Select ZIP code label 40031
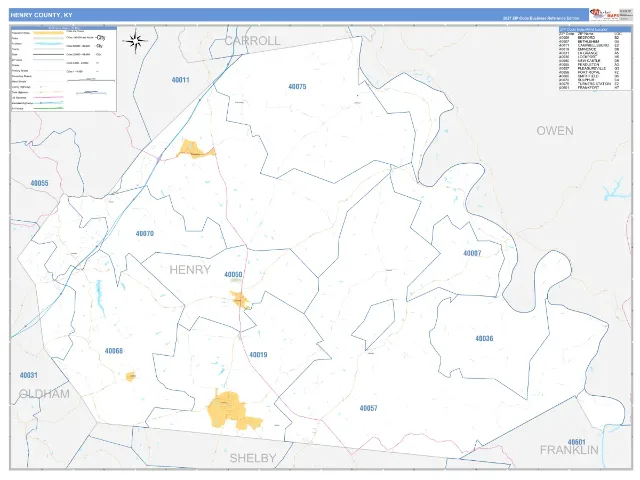Image resolution: width=640 pixels, height=480 pixels. click(29, 375)
